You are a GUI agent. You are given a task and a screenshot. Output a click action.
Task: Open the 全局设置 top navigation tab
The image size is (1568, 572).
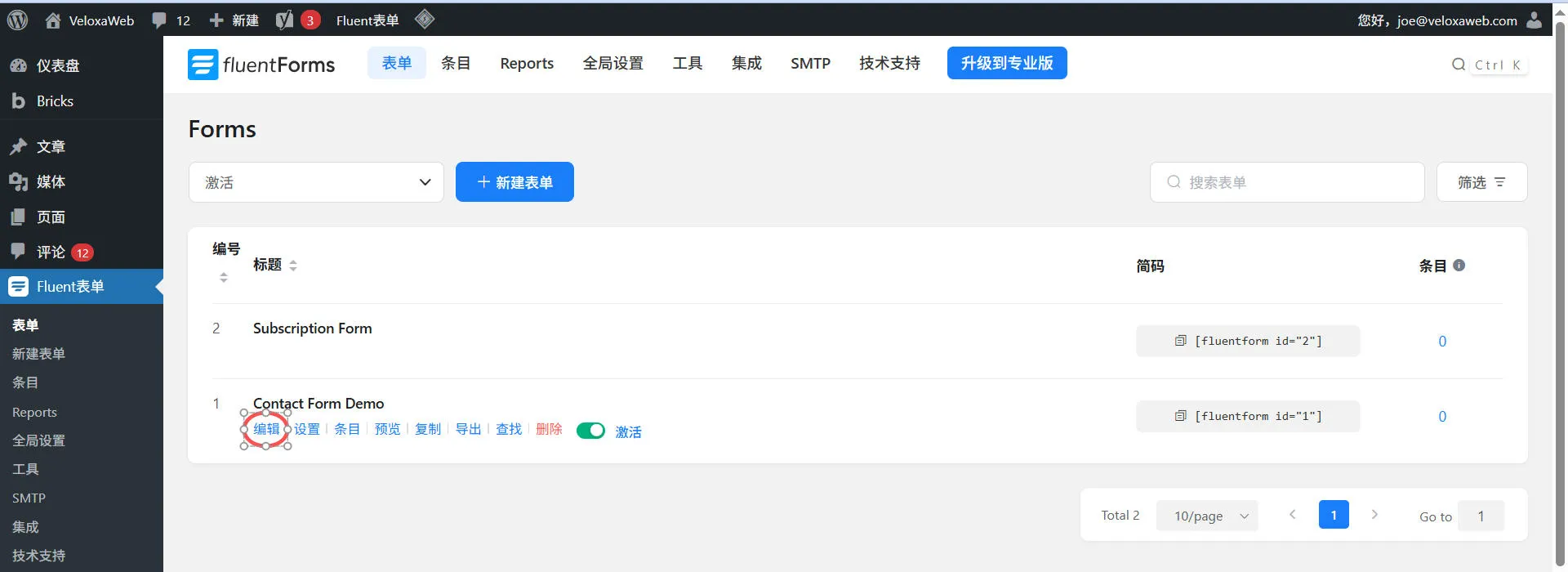coord(612,63)
